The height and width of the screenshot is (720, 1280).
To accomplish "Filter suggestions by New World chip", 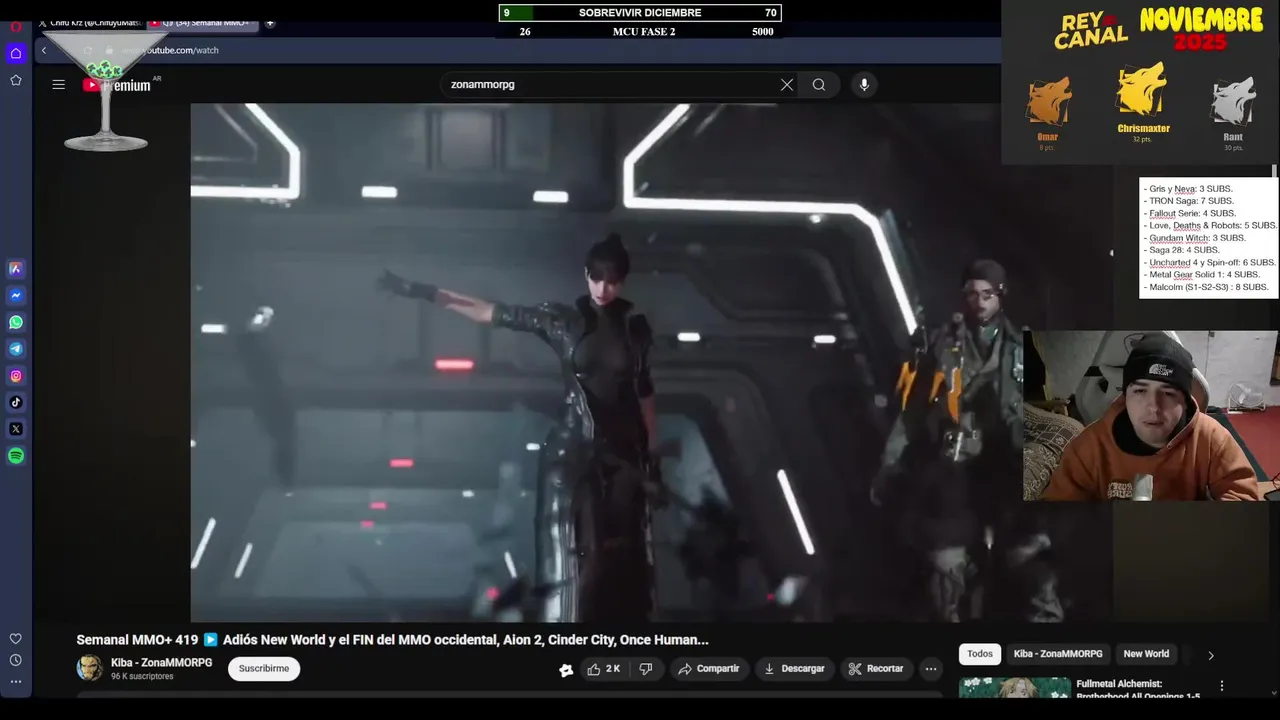I will tap(1146, 654).
